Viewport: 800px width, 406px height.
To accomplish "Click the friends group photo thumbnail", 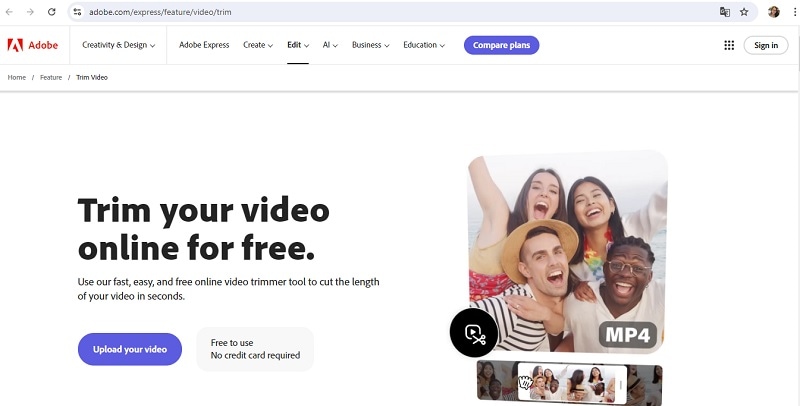I will point(568,251).
